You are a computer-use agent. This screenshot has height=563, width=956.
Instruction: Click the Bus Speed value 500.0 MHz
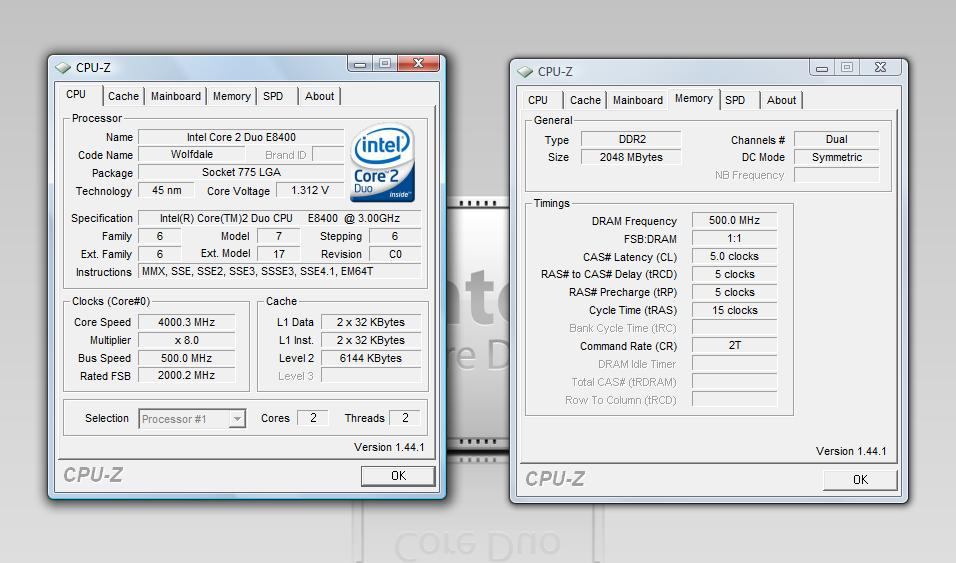click(187, 358)
